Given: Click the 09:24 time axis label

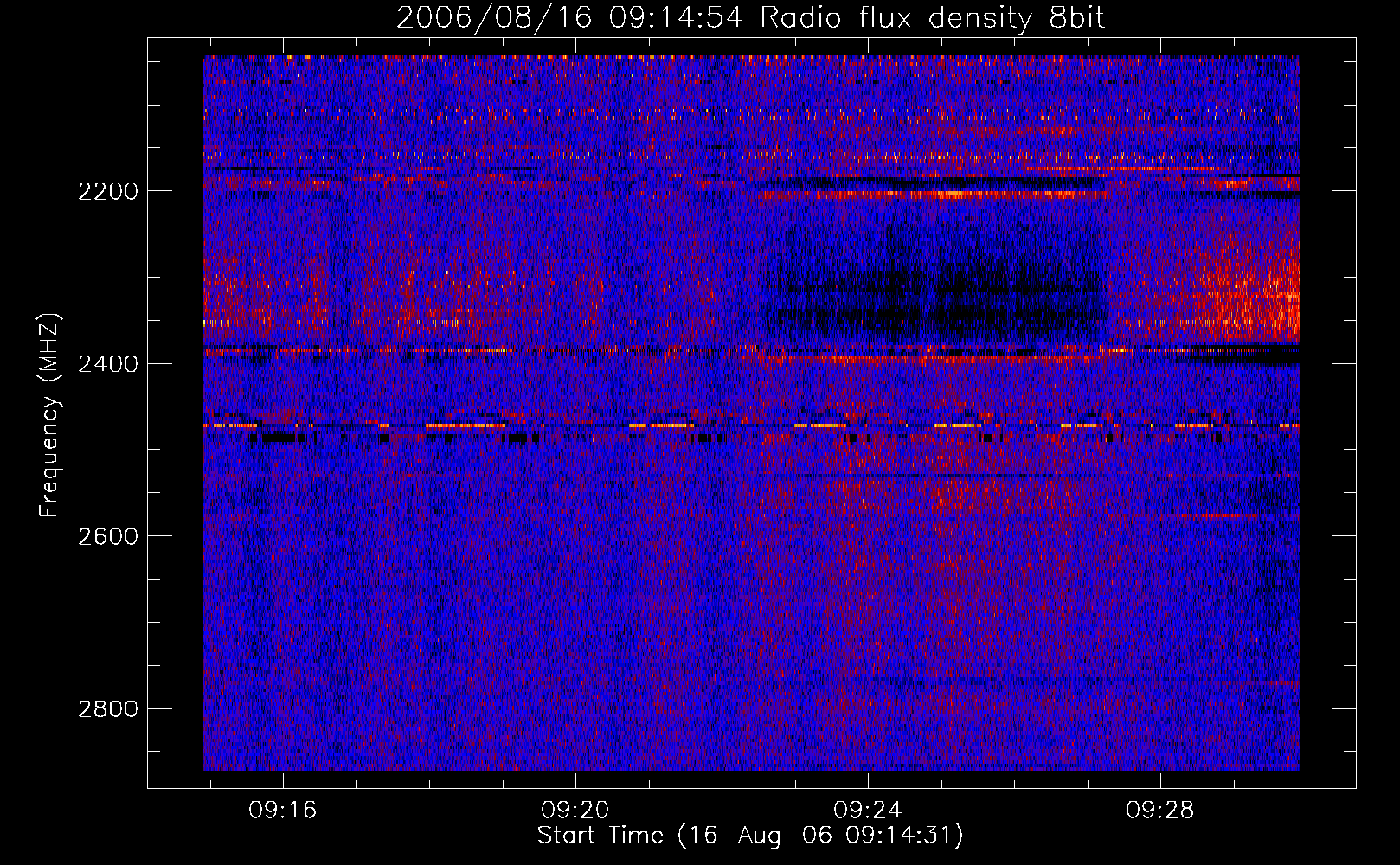Looking at the screenshot, I should 867,811.
